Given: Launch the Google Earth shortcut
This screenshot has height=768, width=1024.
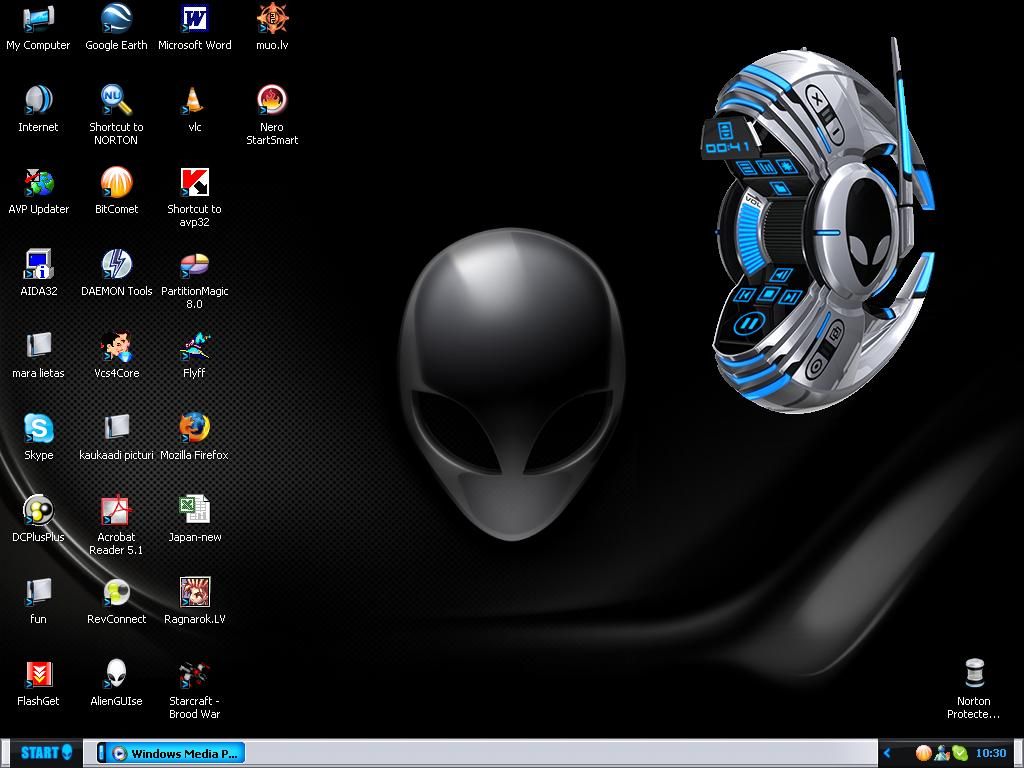Looking at the screenshot, I should (x=116, y=29).
